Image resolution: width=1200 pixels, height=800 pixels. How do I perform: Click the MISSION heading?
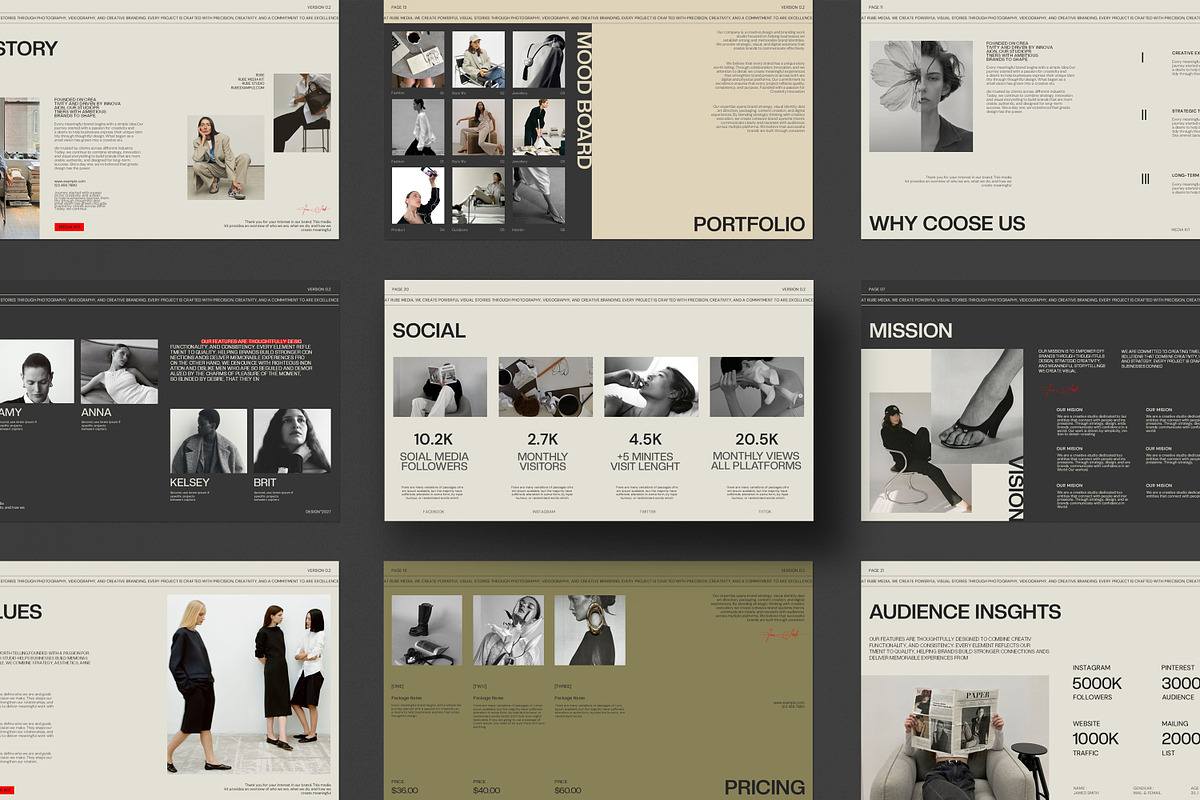point(911,330)
